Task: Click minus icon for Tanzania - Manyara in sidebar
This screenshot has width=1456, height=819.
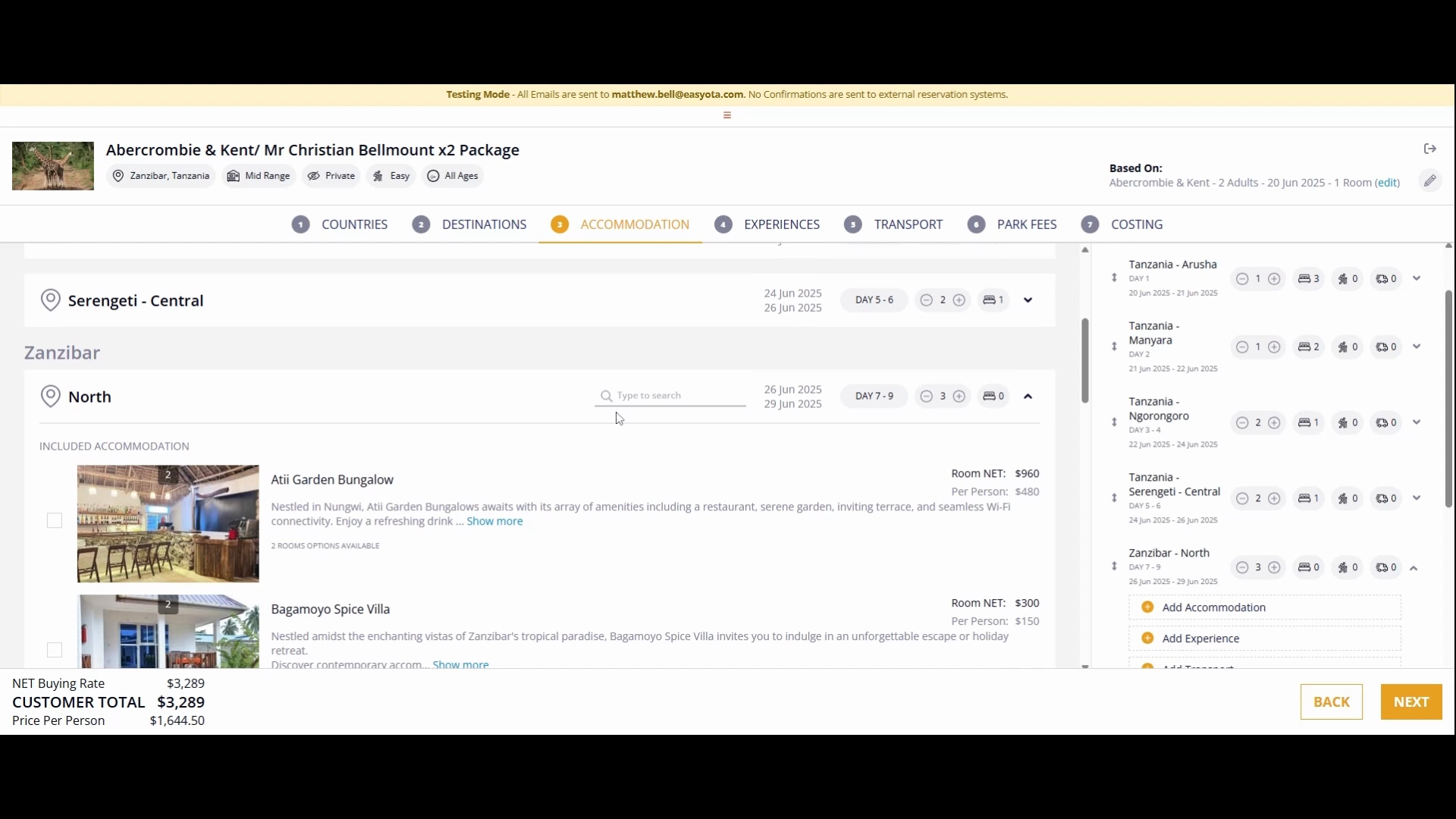Action: coord(1242,347)
